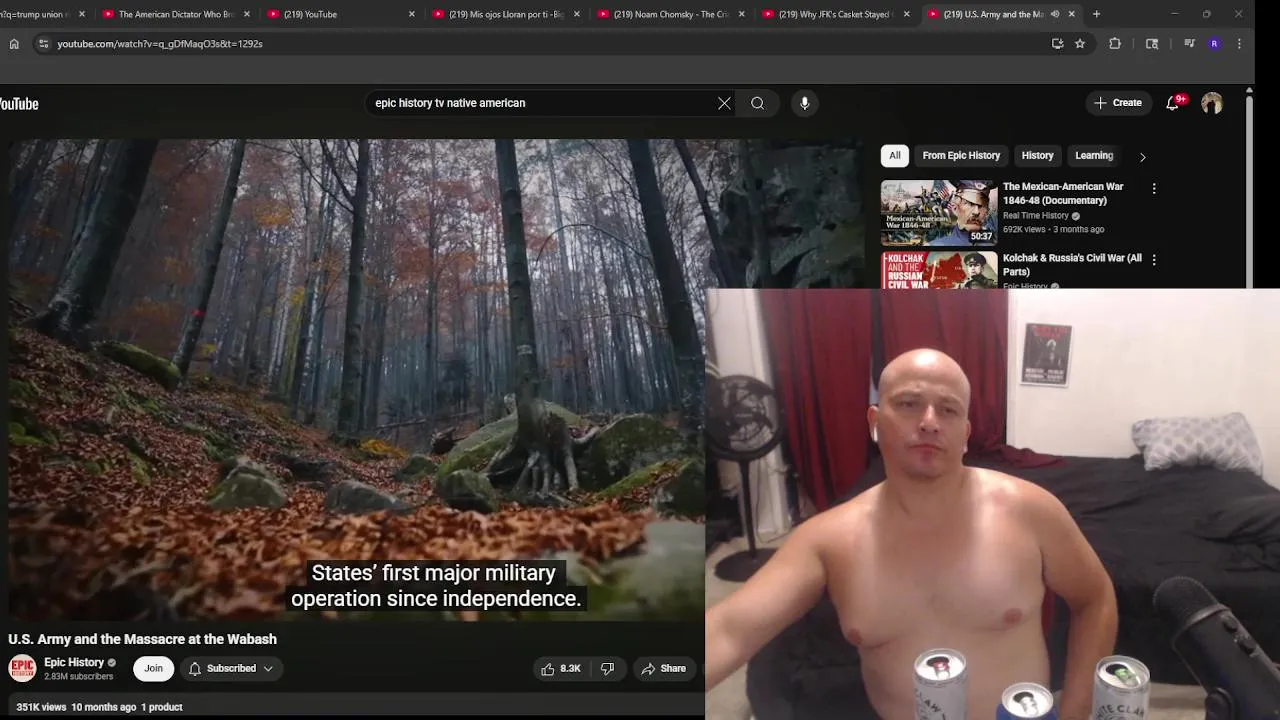Dislike the video
Viewport: 1280px width, 720px height.
pyautogui.click(x=607, y=669)
